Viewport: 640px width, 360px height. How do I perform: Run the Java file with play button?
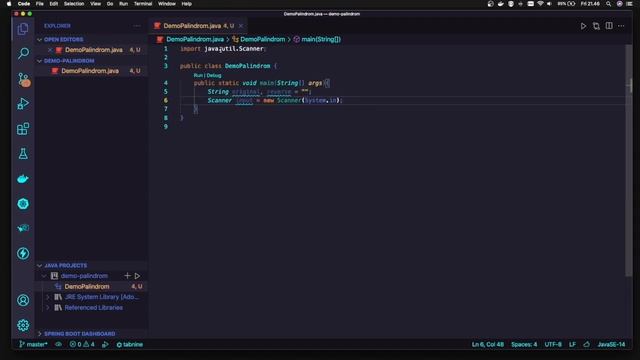coord(583,26)
